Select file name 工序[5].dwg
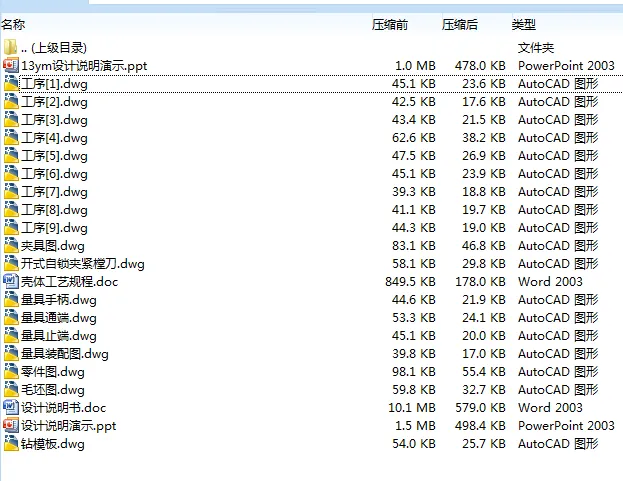 54,156
